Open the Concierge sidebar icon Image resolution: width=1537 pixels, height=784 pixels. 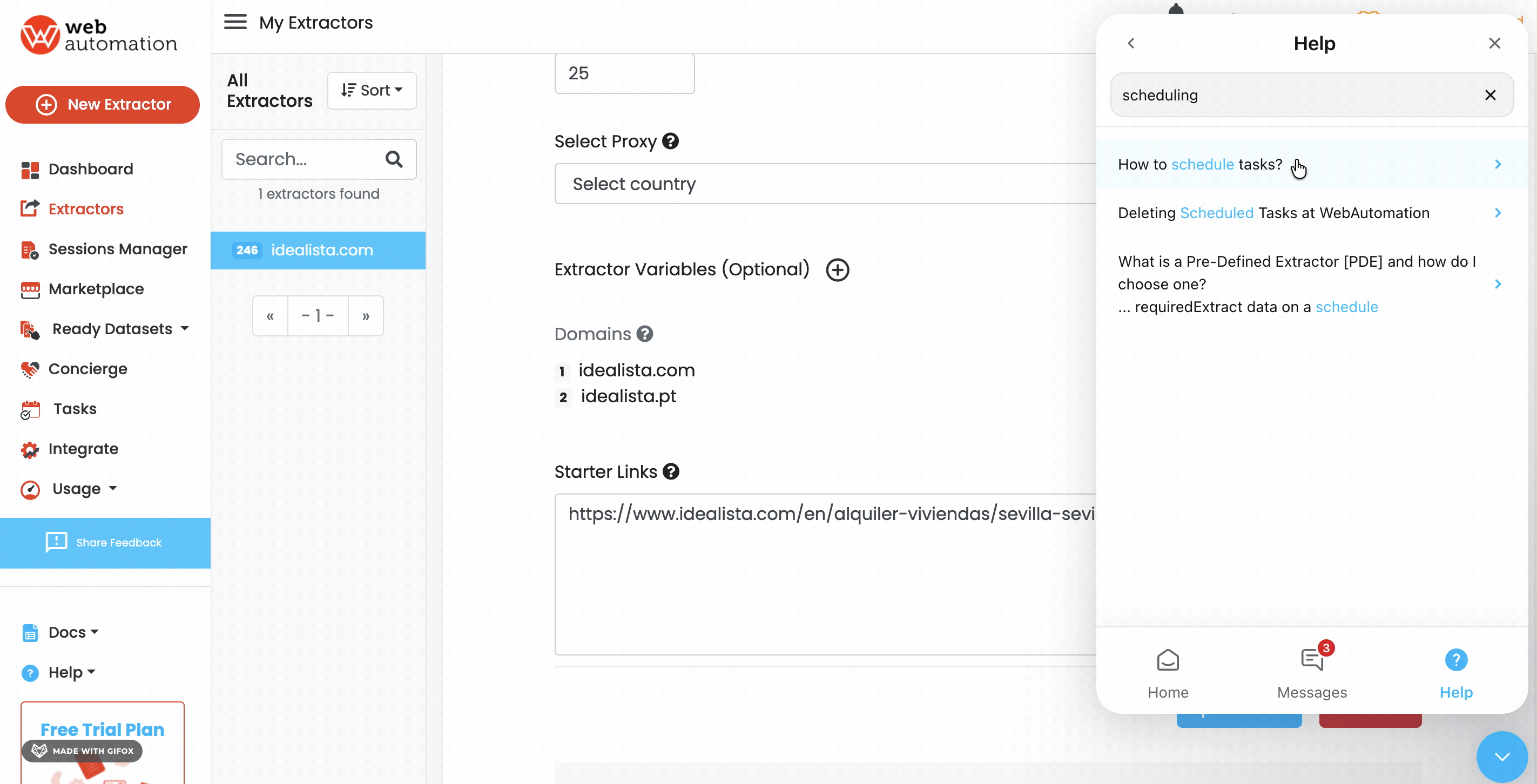point(30,369)
